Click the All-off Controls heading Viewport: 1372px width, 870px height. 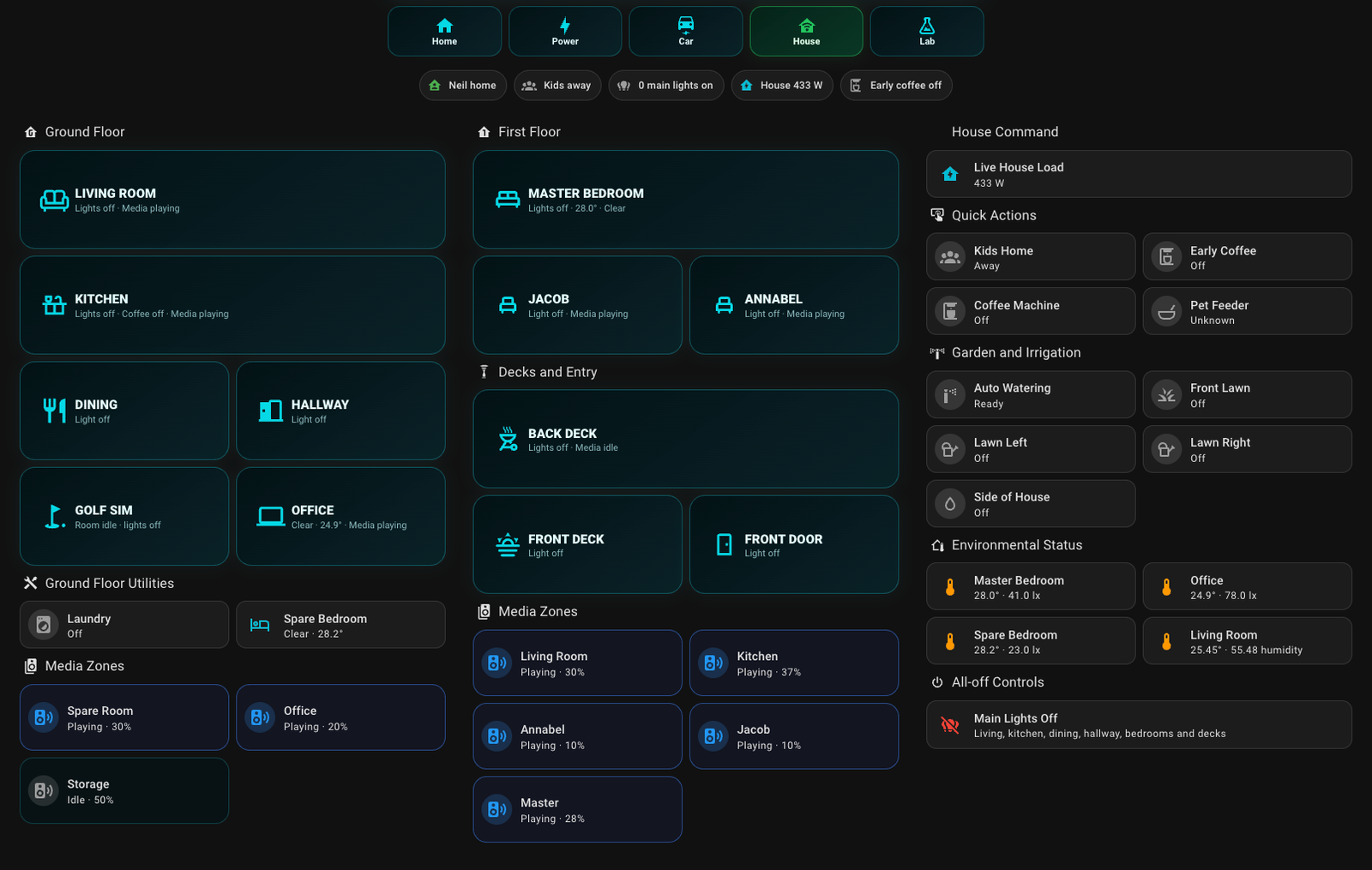coord(998,682)
